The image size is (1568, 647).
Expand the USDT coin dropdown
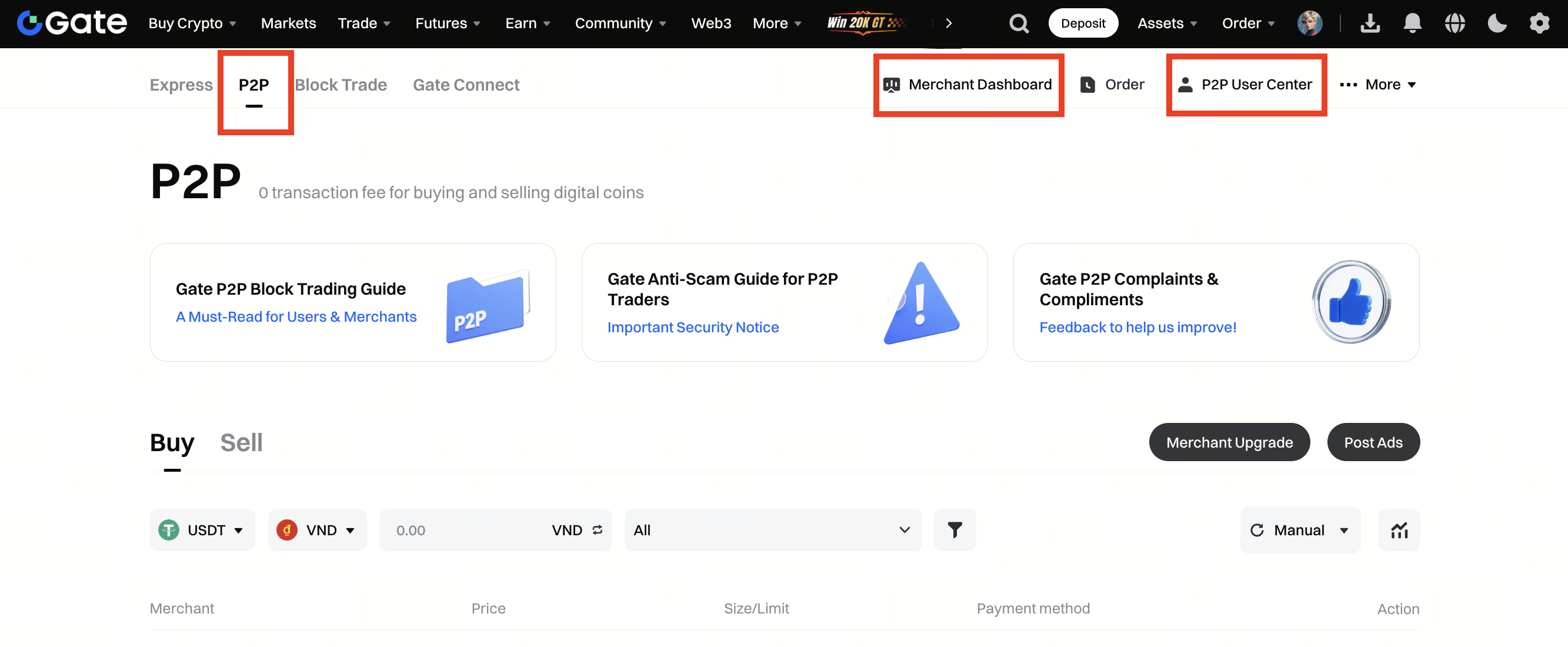point(202,530)
